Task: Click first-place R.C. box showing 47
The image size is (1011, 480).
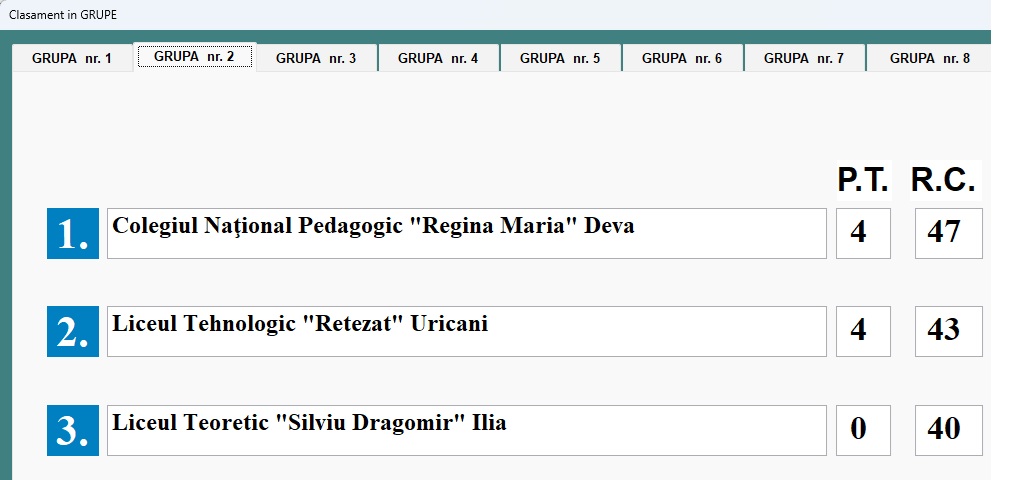Action: (x=948, y=233)
